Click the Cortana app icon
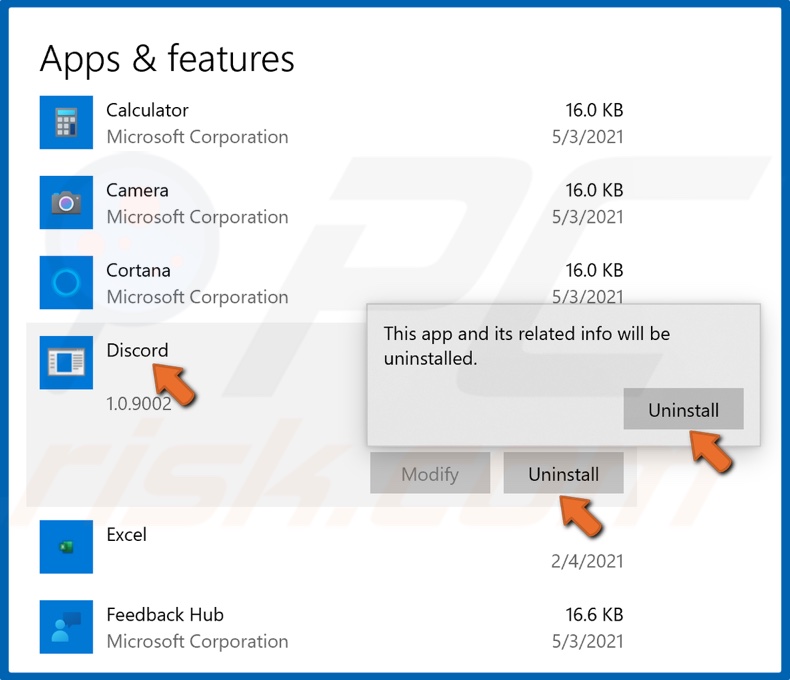This screenshot has width=790, height=680. (66, 283)
